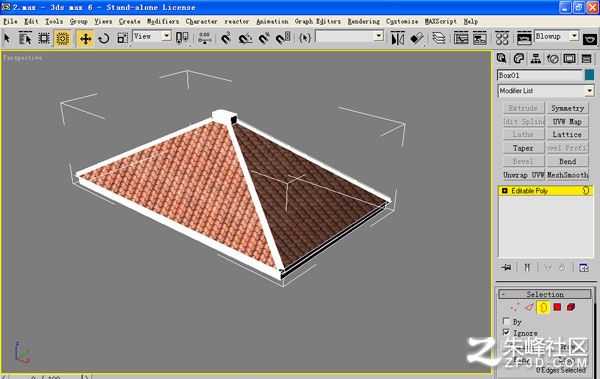The width and height of the screenshot is (600, 379).
Task: Toggle the Editable Poly show end result
Action: pyautogui.click(x=527, y=267)
